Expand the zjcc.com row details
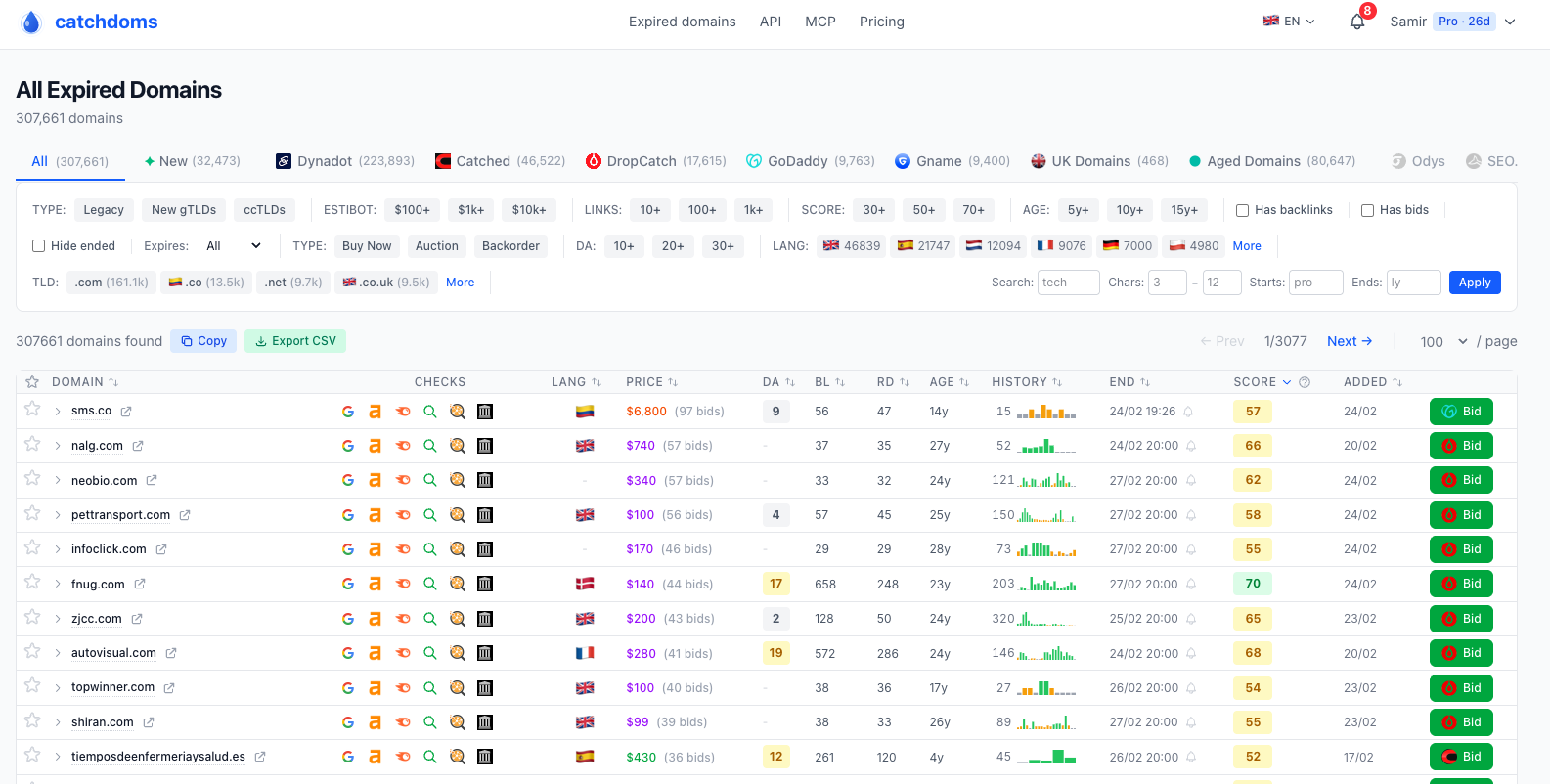This screenshot has width=1550, height=784. 58,619
